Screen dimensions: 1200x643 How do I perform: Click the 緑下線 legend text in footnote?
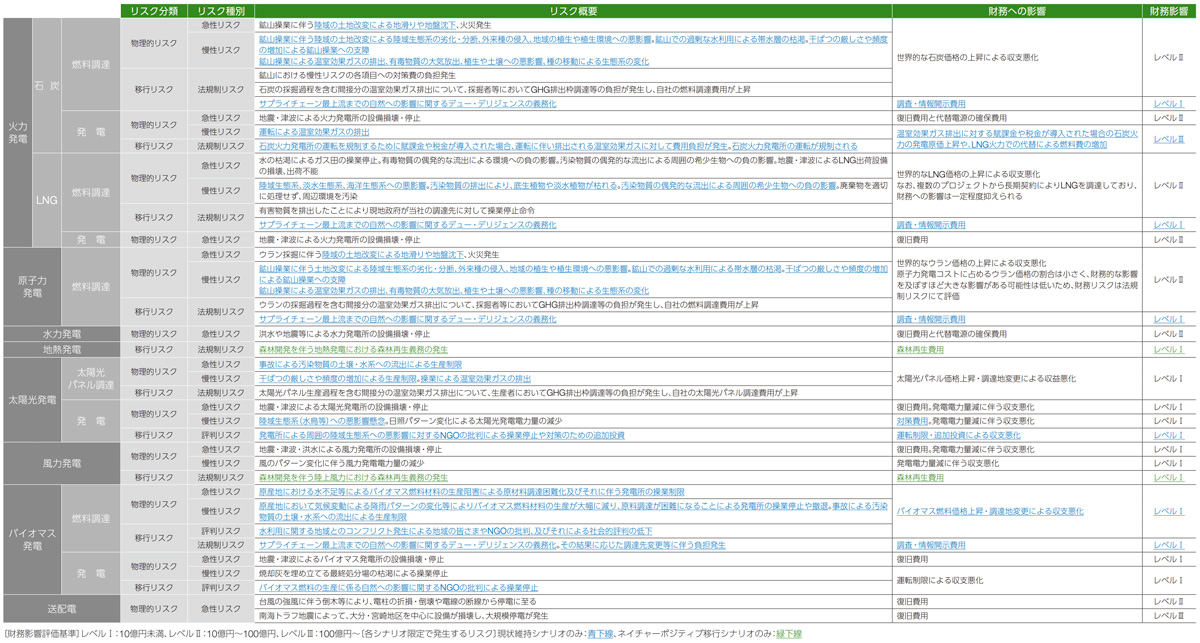tap(789, 634)
